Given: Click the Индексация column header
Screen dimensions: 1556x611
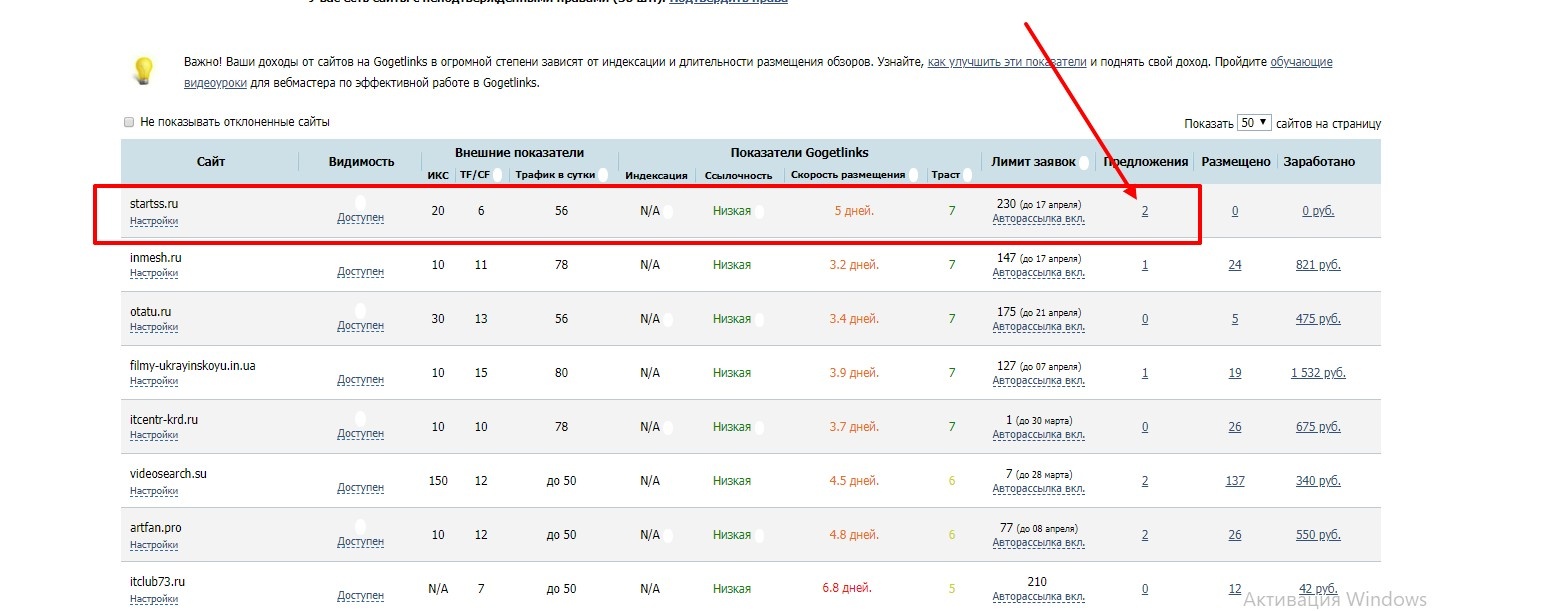Looking at the screenshot, I should click(x=656, y=175).
